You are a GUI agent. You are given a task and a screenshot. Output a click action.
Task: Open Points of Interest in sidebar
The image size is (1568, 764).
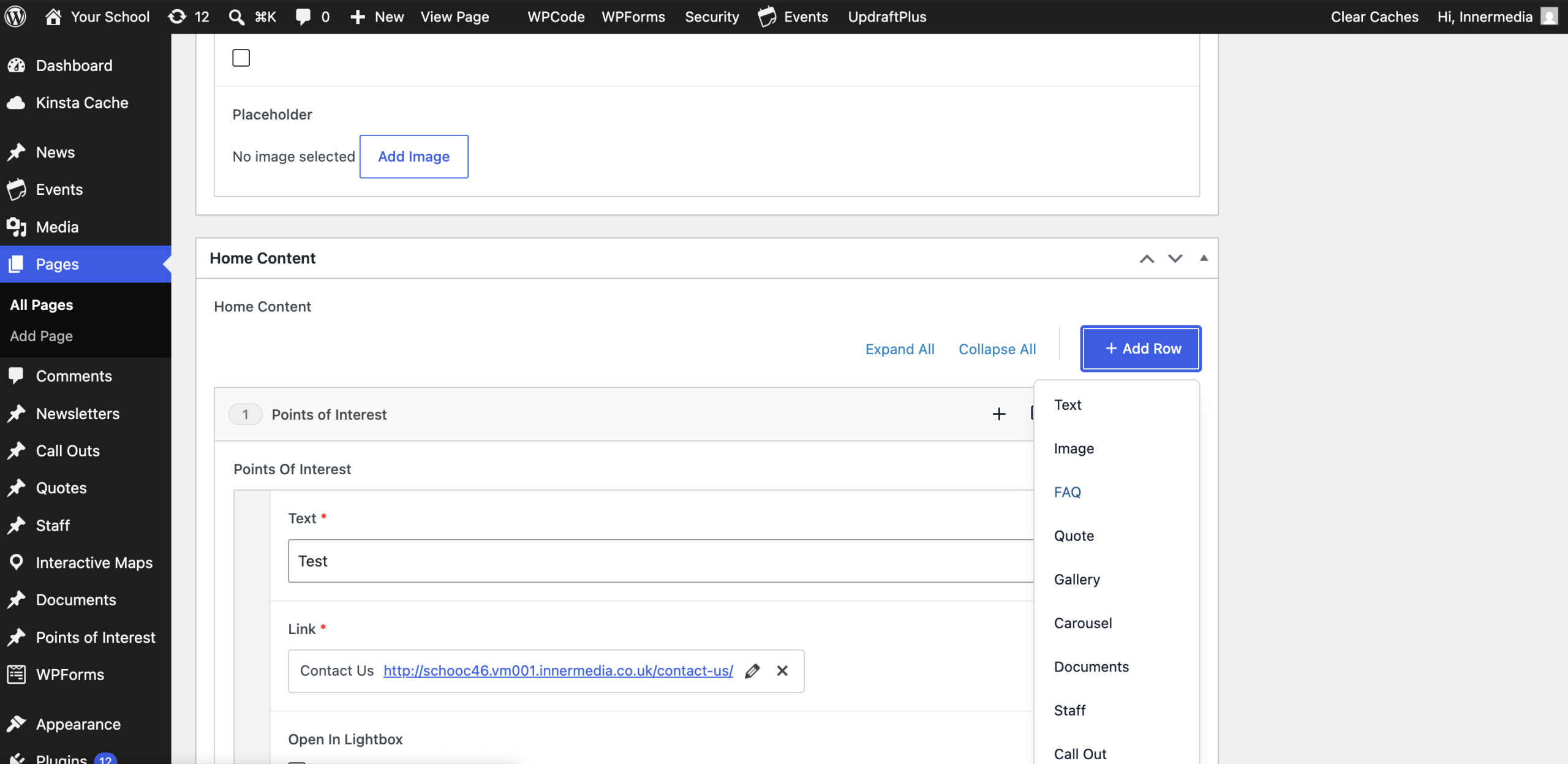point(96,637)
